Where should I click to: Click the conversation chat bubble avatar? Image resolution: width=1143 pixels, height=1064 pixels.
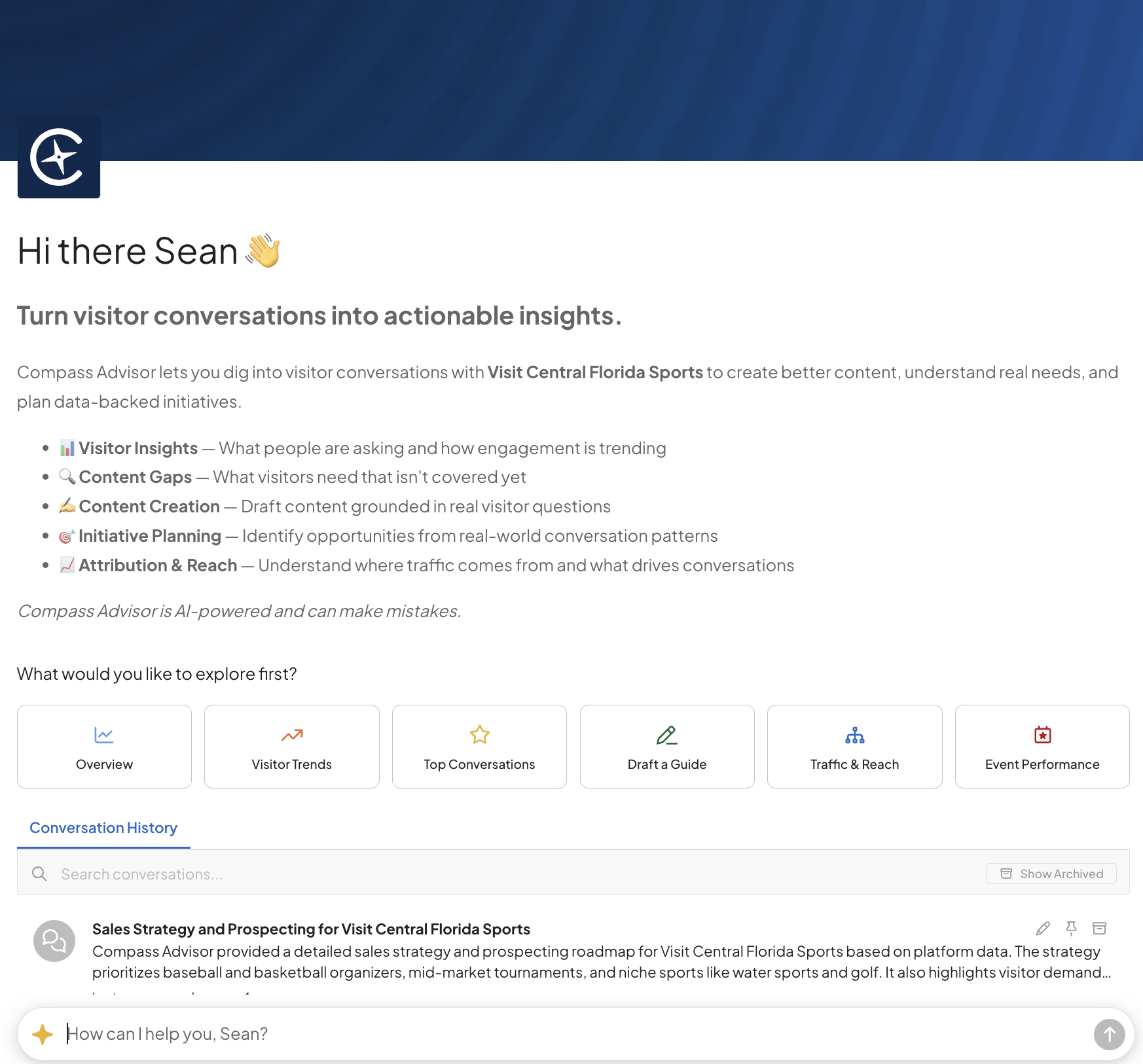(x=54, y=941)
